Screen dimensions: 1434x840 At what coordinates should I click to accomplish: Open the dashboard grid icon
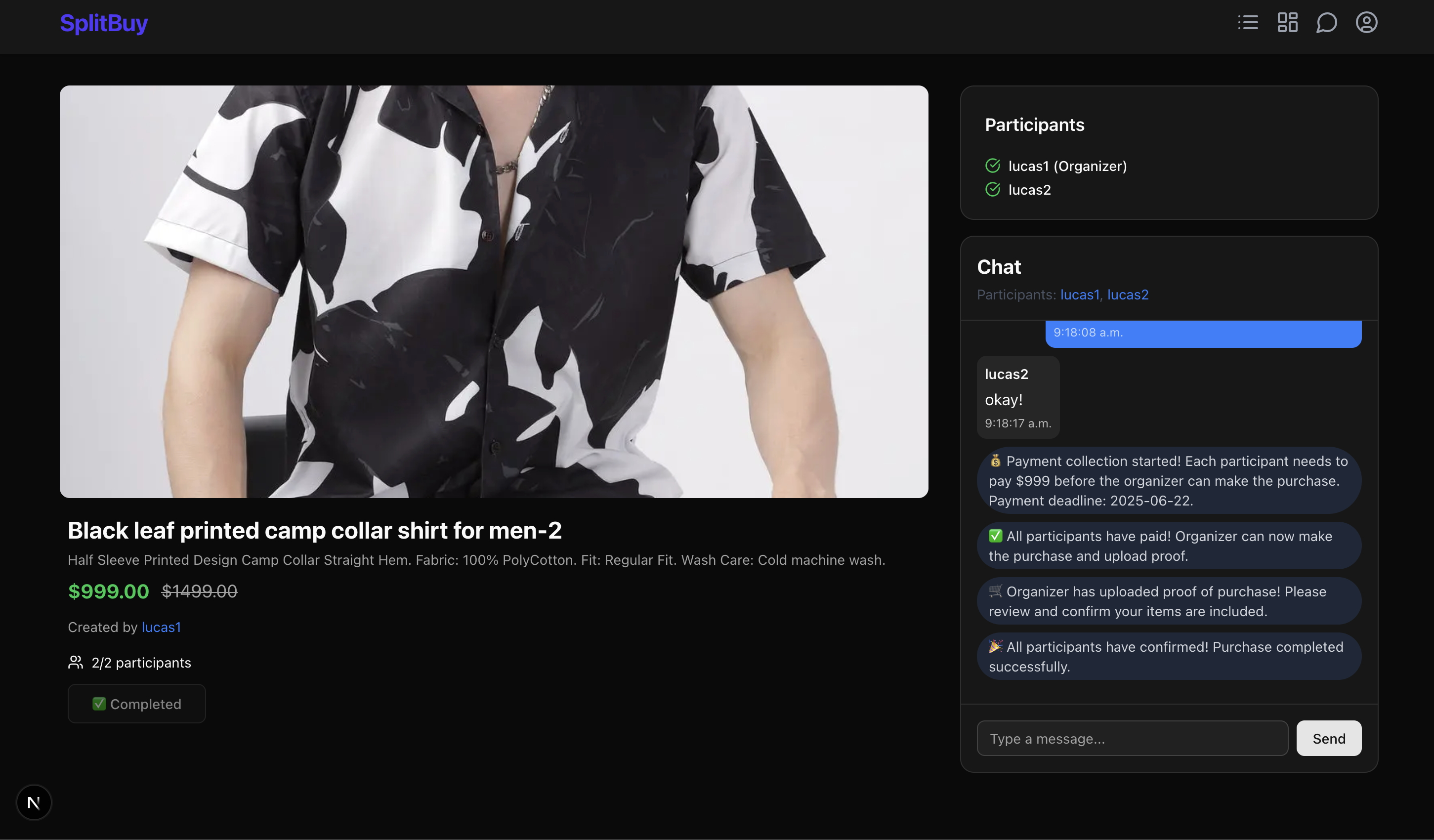tap(1287, 23)
